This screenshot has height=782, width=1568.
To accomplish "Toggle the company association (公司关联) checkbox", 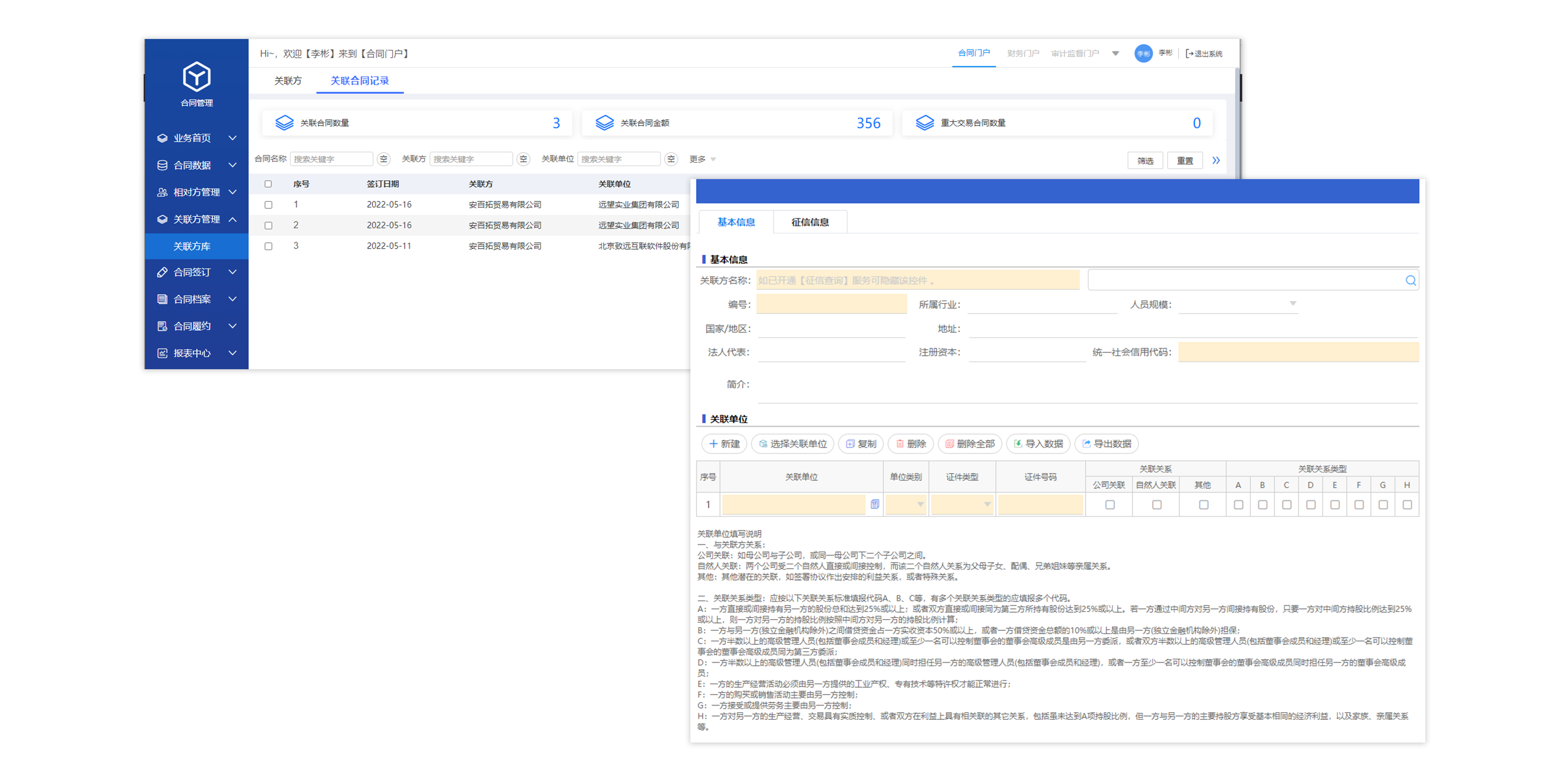I will point(1110,505).
